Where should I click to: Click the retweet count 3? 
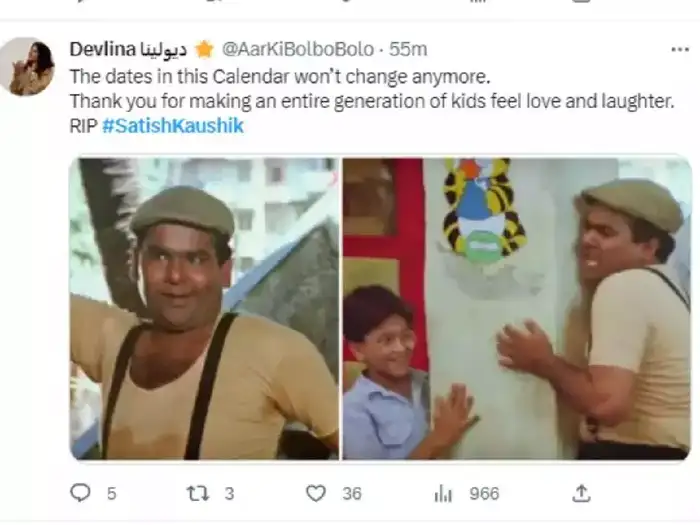click(229, 493)
